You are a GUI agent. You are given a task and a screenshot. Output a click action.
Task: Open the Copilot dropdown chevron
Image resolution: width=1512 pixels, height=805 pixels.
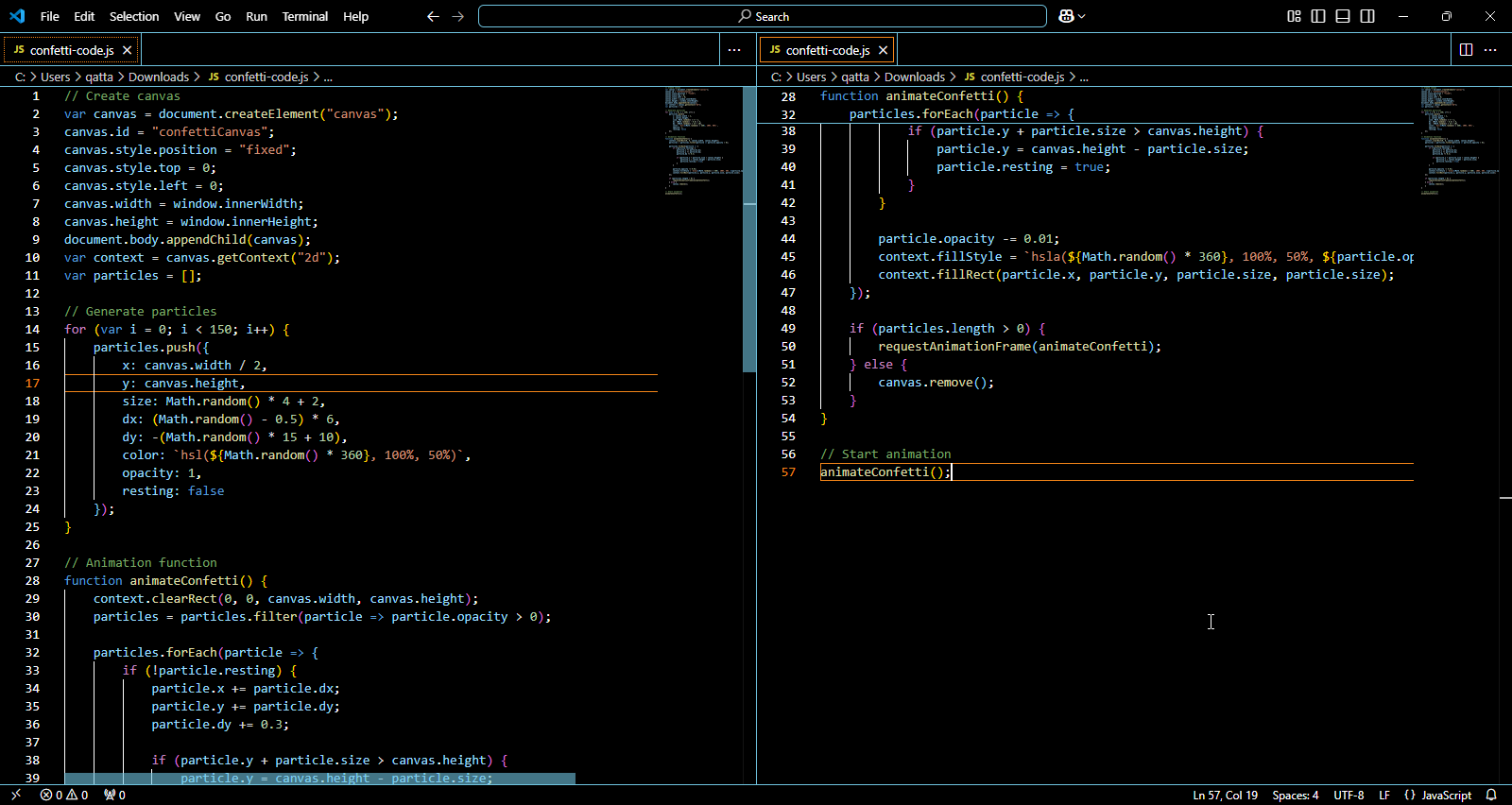coord(1082,16)
